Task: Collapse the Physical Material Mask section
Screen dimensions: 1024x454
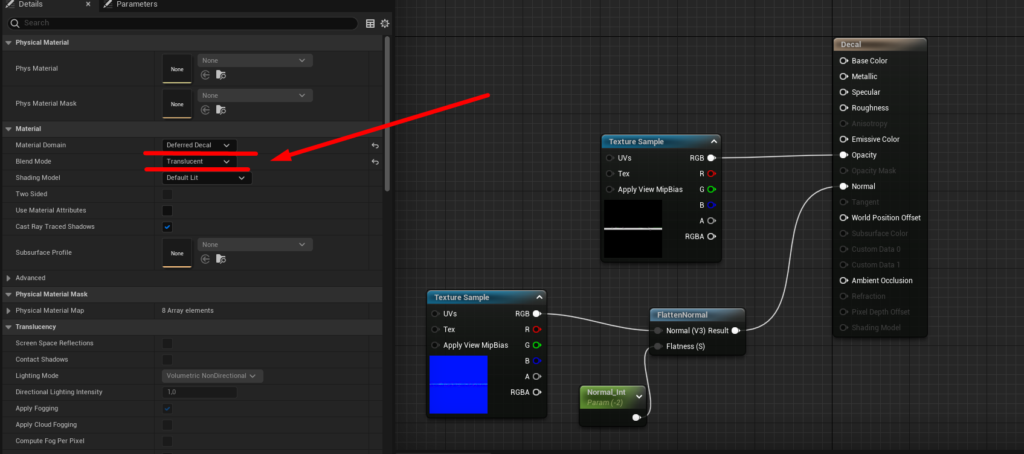Action: [8, 294]
